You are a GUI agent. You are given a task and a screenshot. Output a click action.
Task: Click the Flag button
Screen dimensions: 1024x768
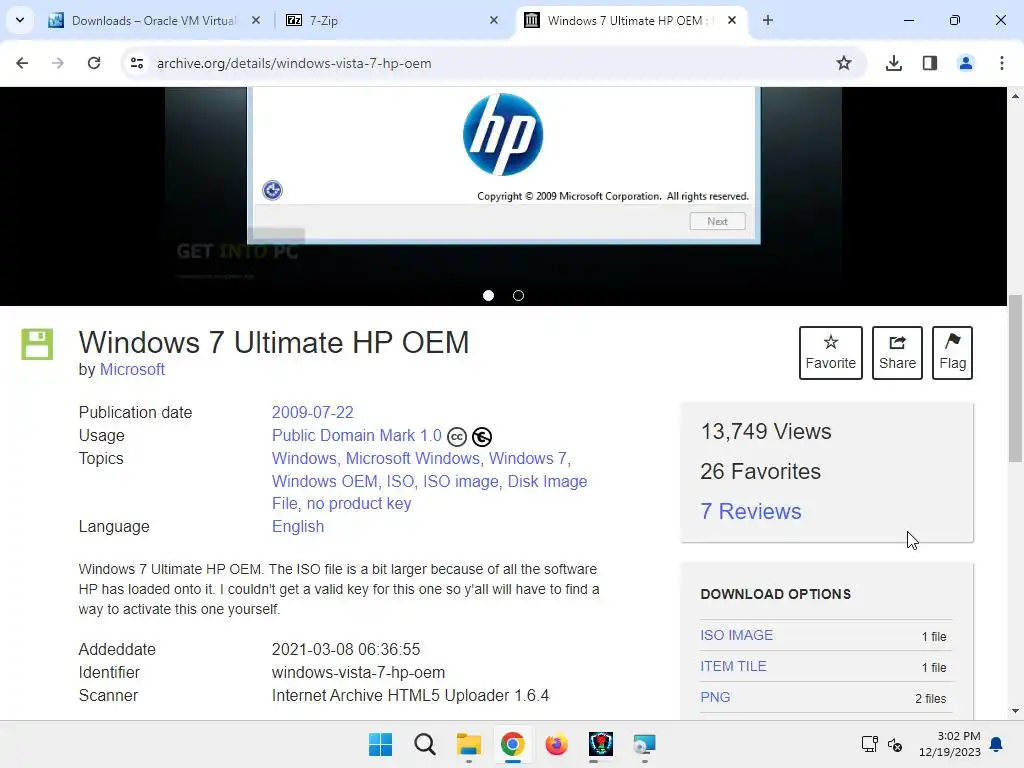[952, 353]
